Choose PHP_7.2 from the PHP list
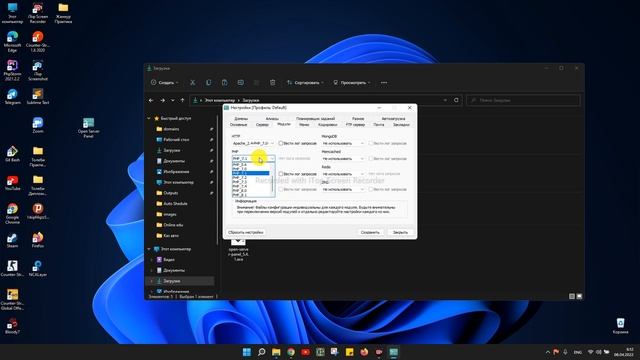This screenshot has width=640, height=360. click(x=251, y=178)
